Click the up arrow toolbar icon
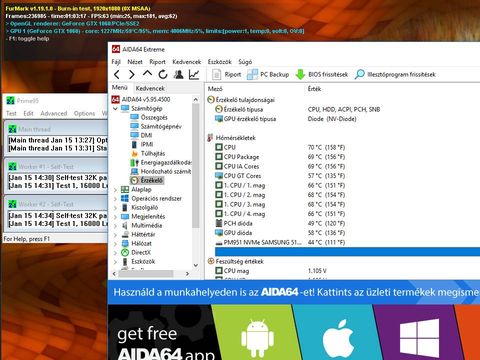 [x=147, y=74]
